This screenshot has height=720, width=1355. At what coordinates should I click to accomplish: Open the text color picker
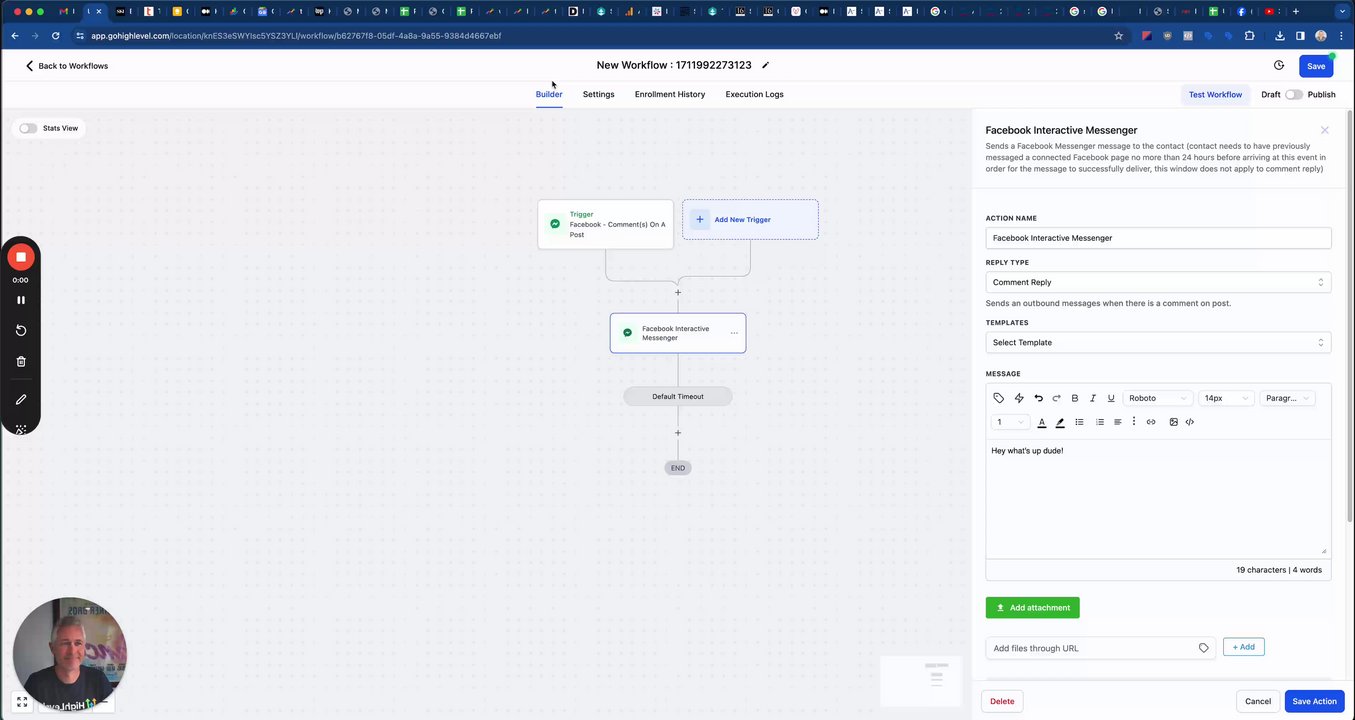point(1041,422)
